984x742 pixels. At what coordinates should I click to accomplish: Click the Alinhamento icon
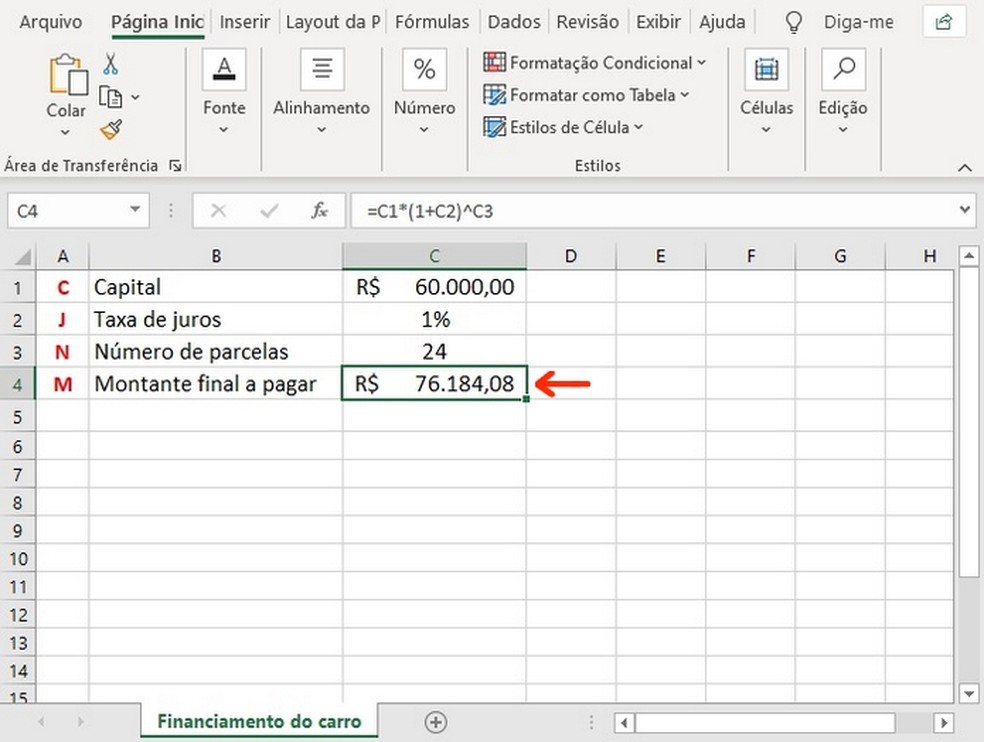coord(321,67)
